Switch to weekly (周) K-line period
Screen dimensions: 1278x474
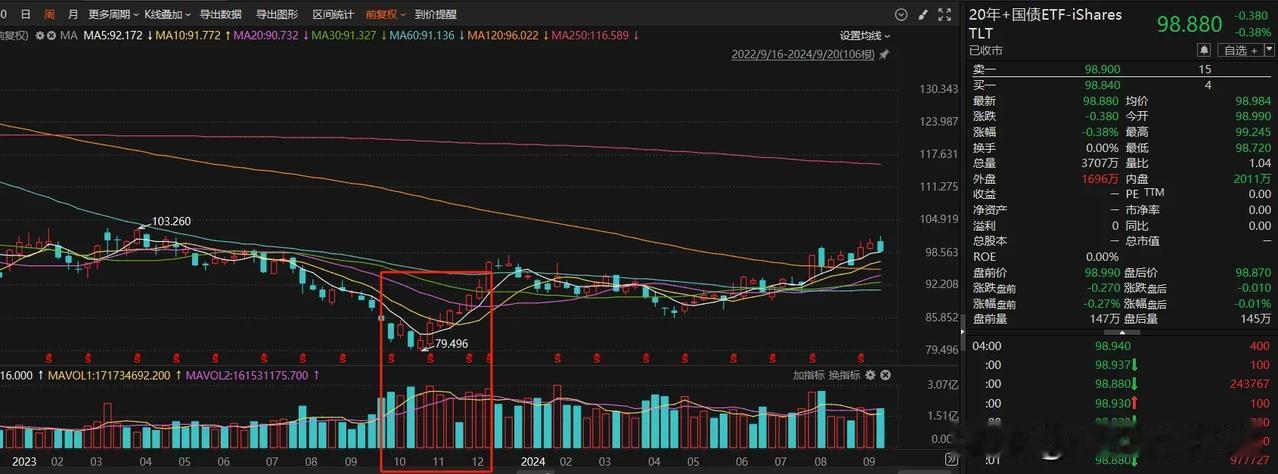tap(49, 15)
